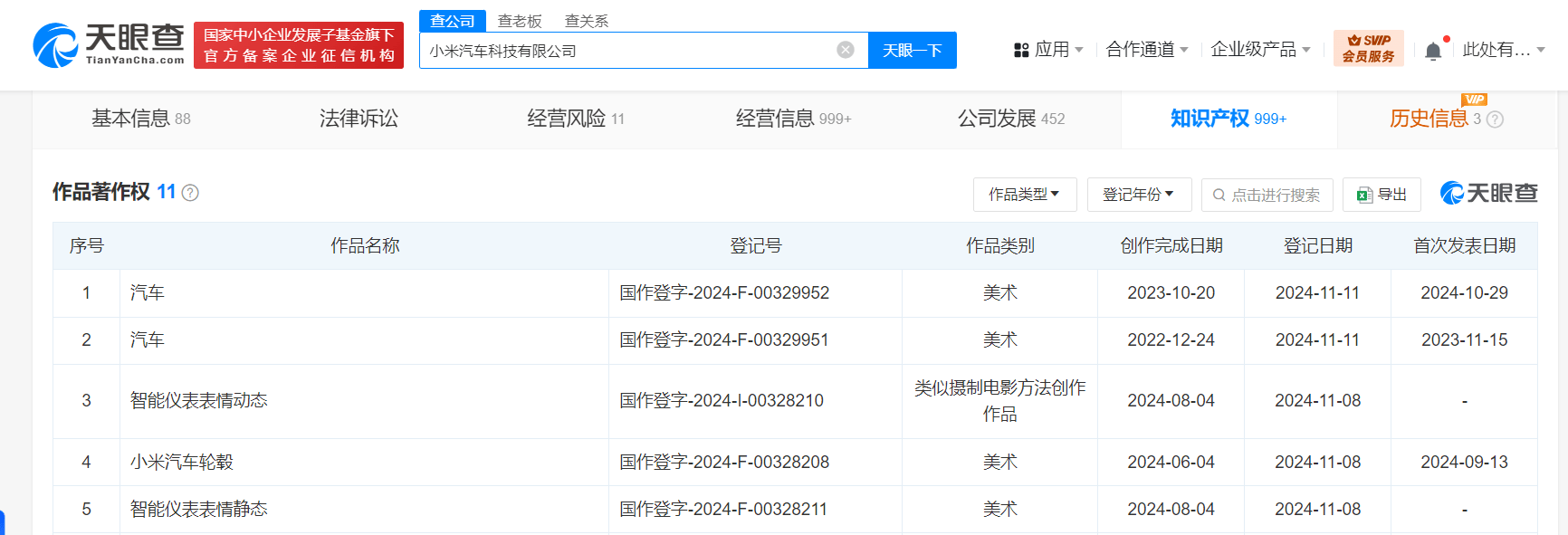Click help icon next to 作品著作权
The image size is (1568, 535).
(190, 193)
